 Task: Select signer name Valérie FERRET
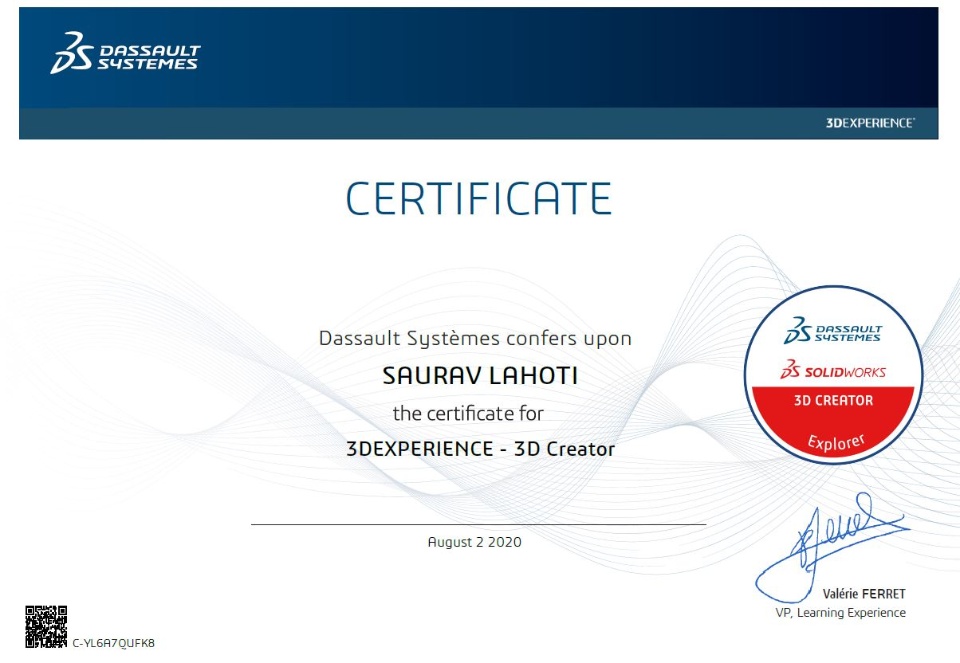(864, 594)
